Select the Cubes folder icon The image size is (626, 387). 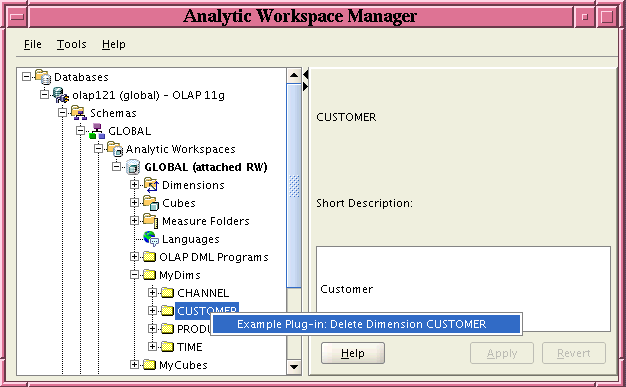pyautogui.click(x=151, y=203)
